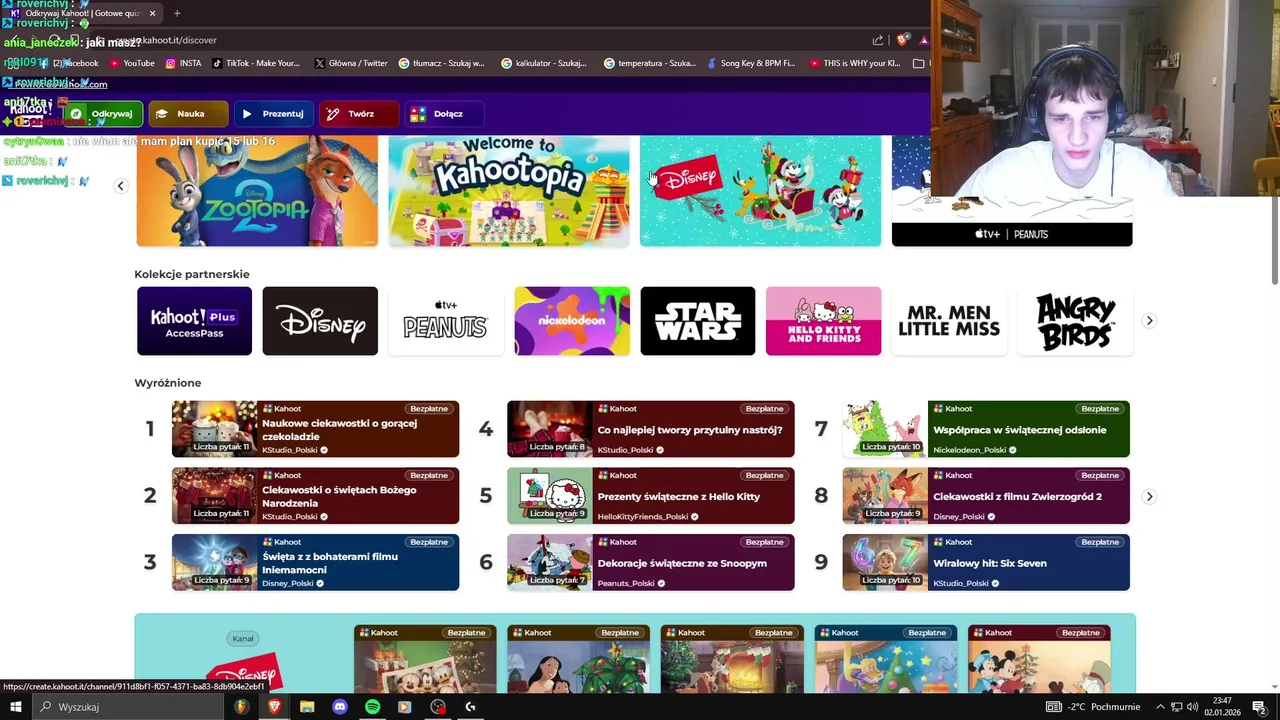Open the Angry Birds collection
The height and width of the screenshot is (720, 1280).
click(1075, 321)
